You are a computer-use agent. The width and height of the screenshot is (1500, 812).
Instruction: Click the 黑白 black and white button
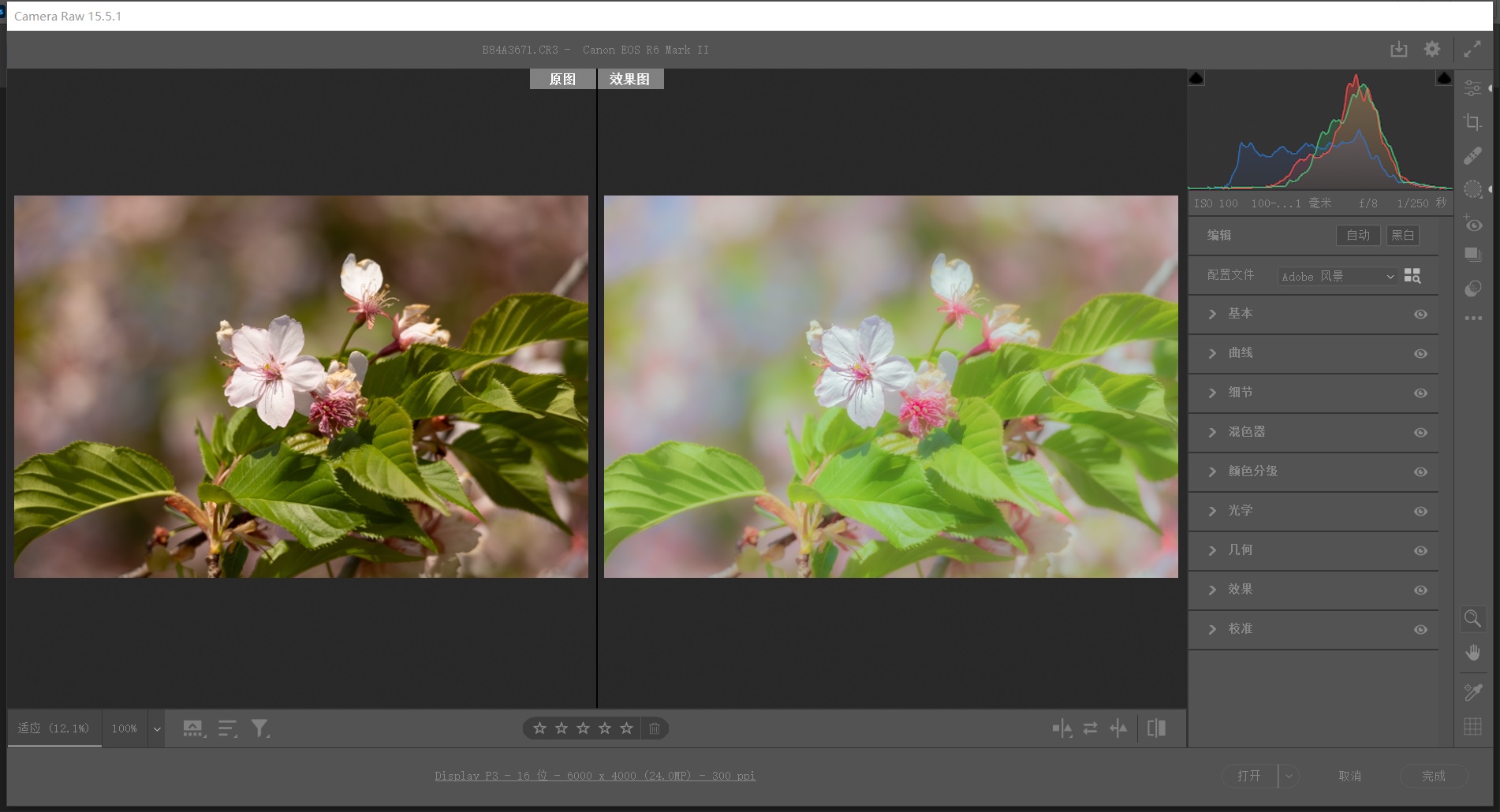coord(1403,235)
